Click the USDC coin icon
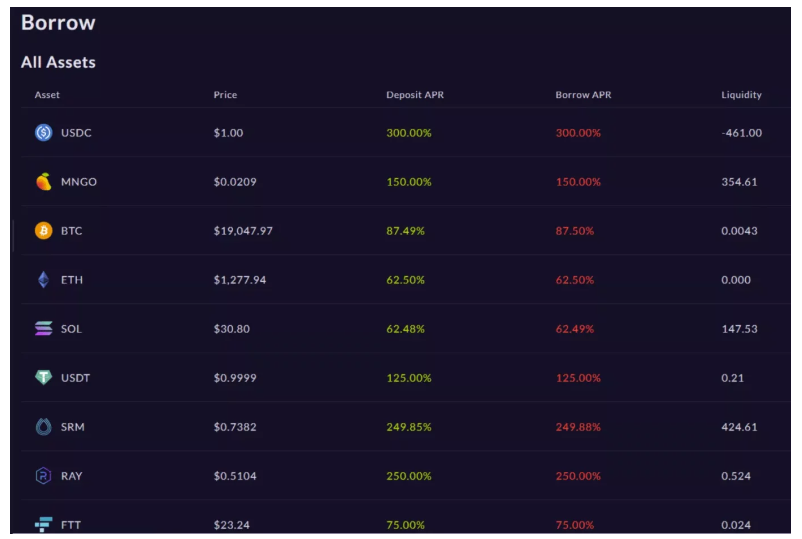 [43, 132]
